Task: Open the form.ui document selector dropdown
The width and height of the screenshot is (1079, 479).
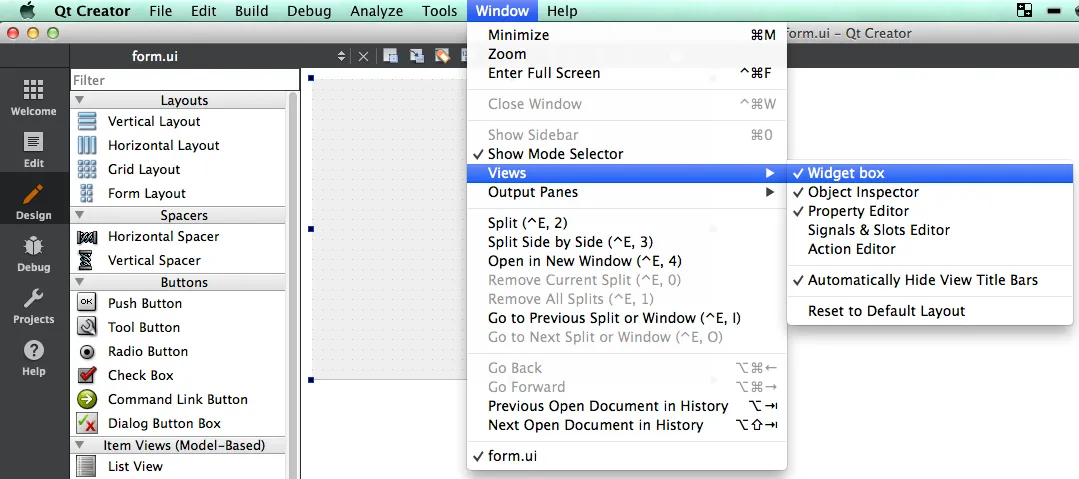Action: [x=341, y=57]
